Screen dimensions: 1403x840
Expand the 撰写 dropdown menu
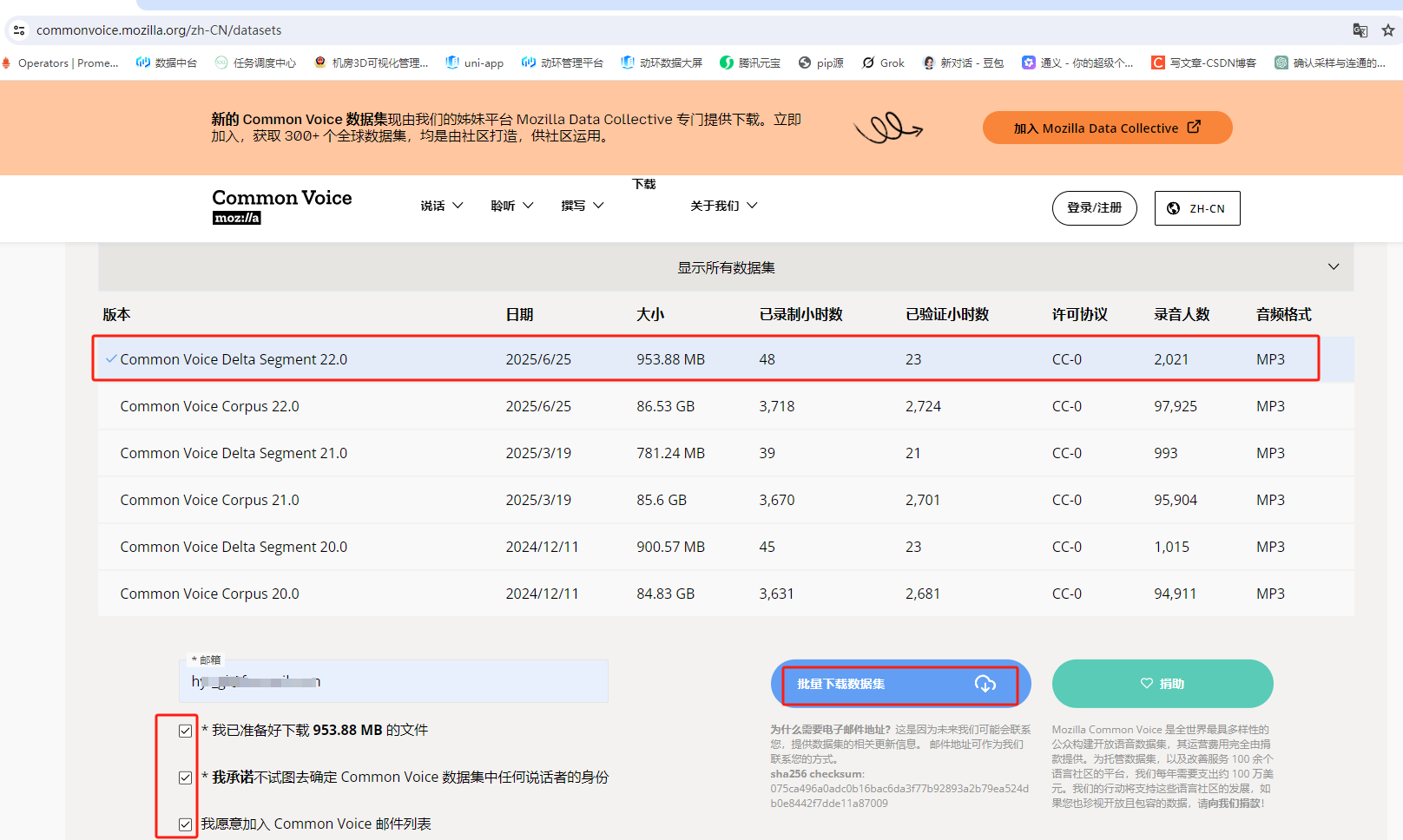[x=583, y=206]
